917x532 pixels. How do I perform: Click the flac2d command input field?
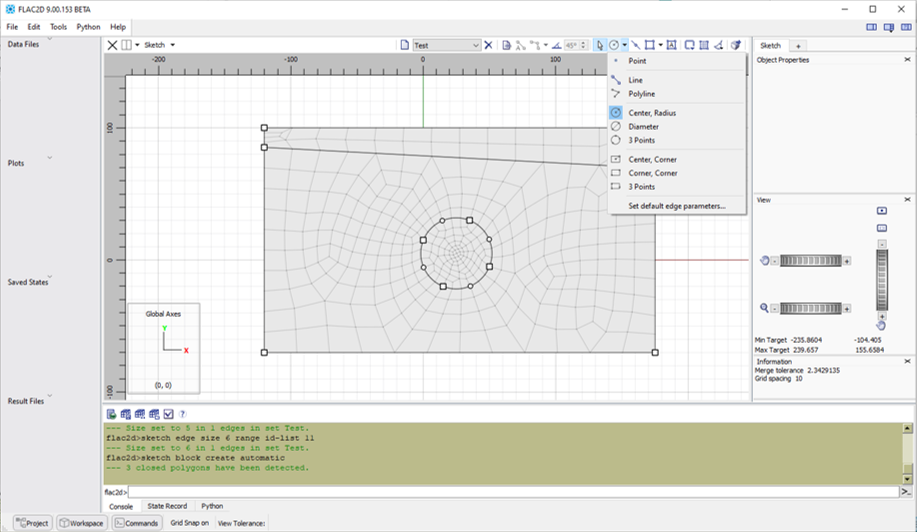tap(500, 492)
